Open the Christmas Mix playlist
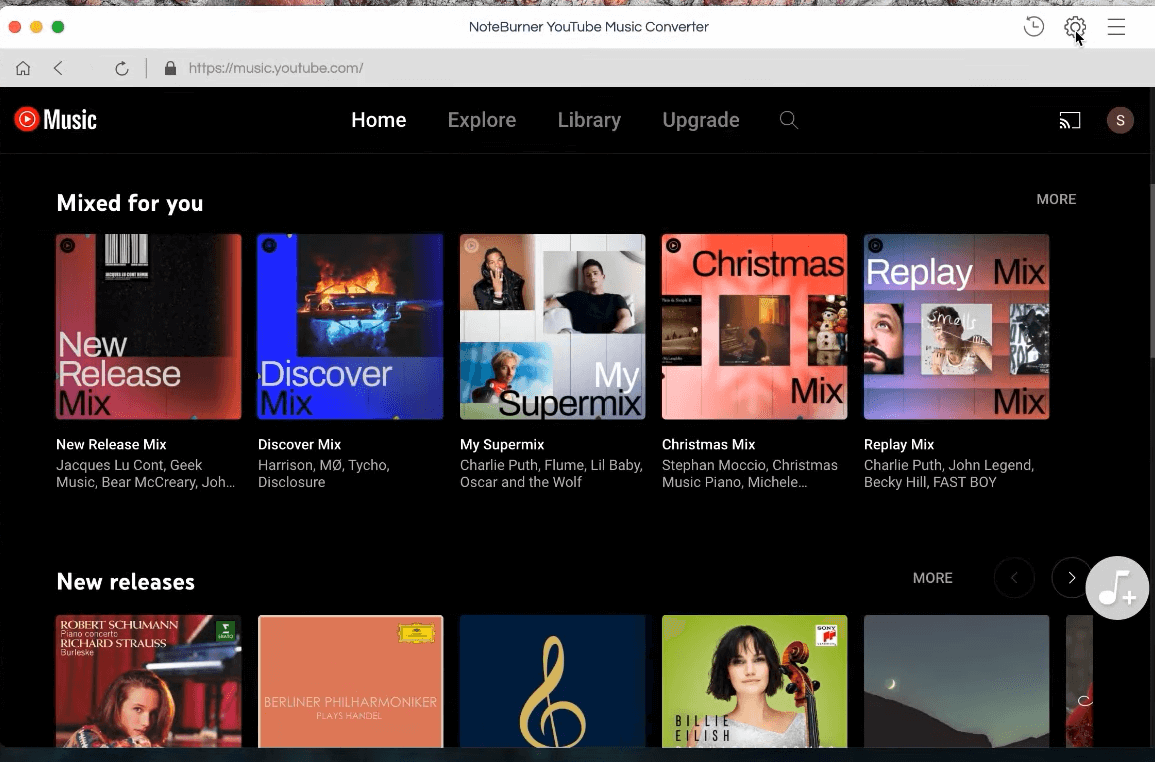Image resolution: width=1155 pixels, height=762 pixels. point(754,327)
